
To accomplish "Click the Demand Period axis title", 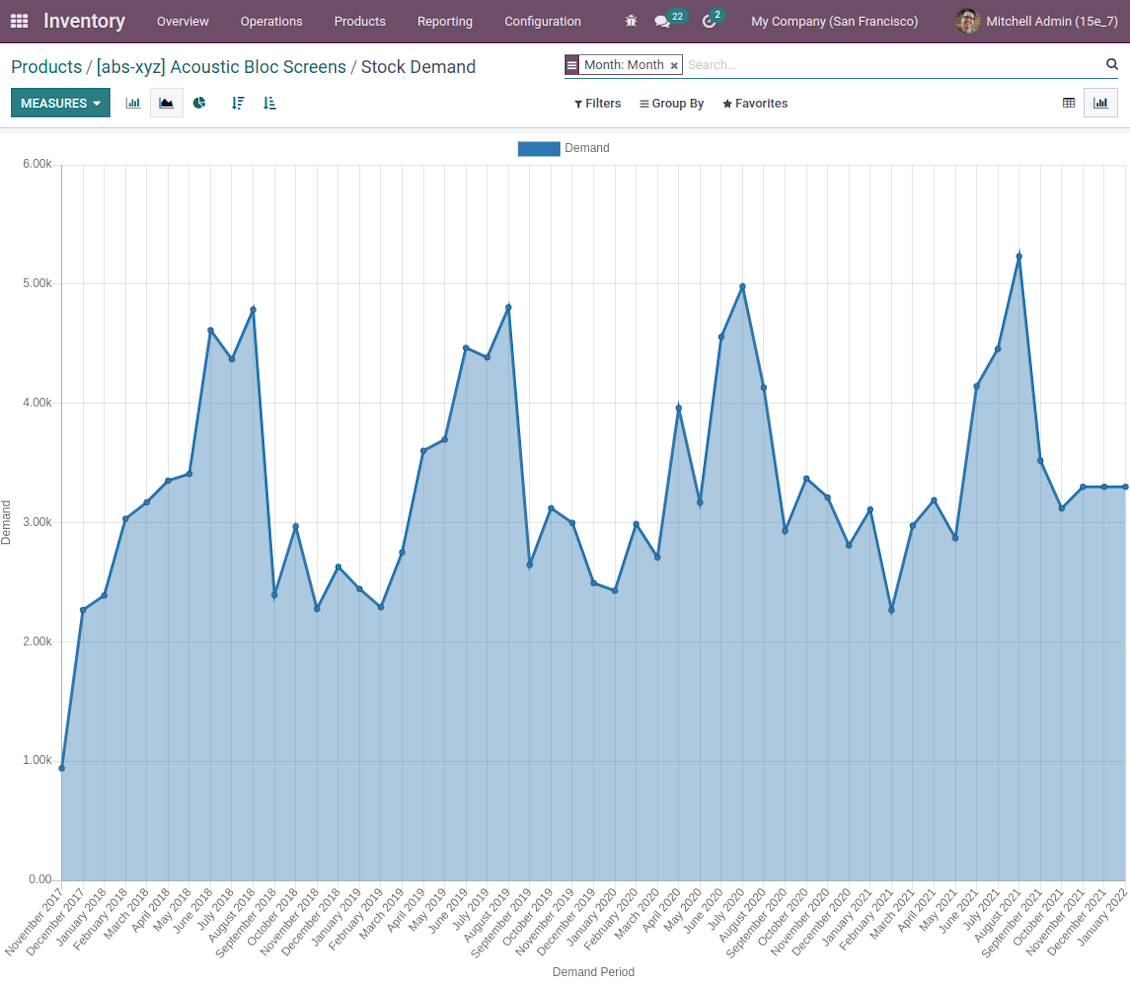I will coord(593,972).
